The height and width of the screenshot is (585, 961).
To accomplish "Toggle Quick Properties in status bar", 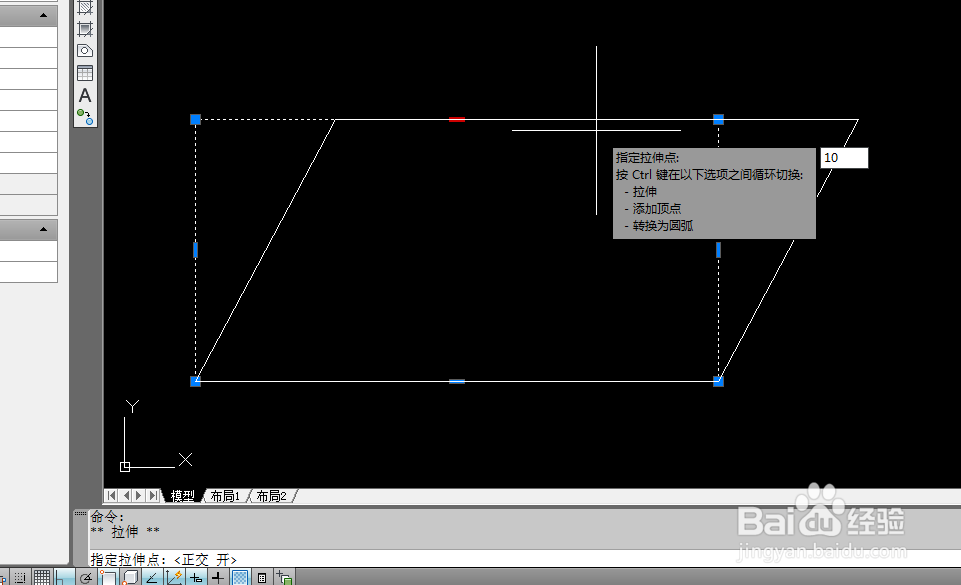I will [x=262, y=577].
